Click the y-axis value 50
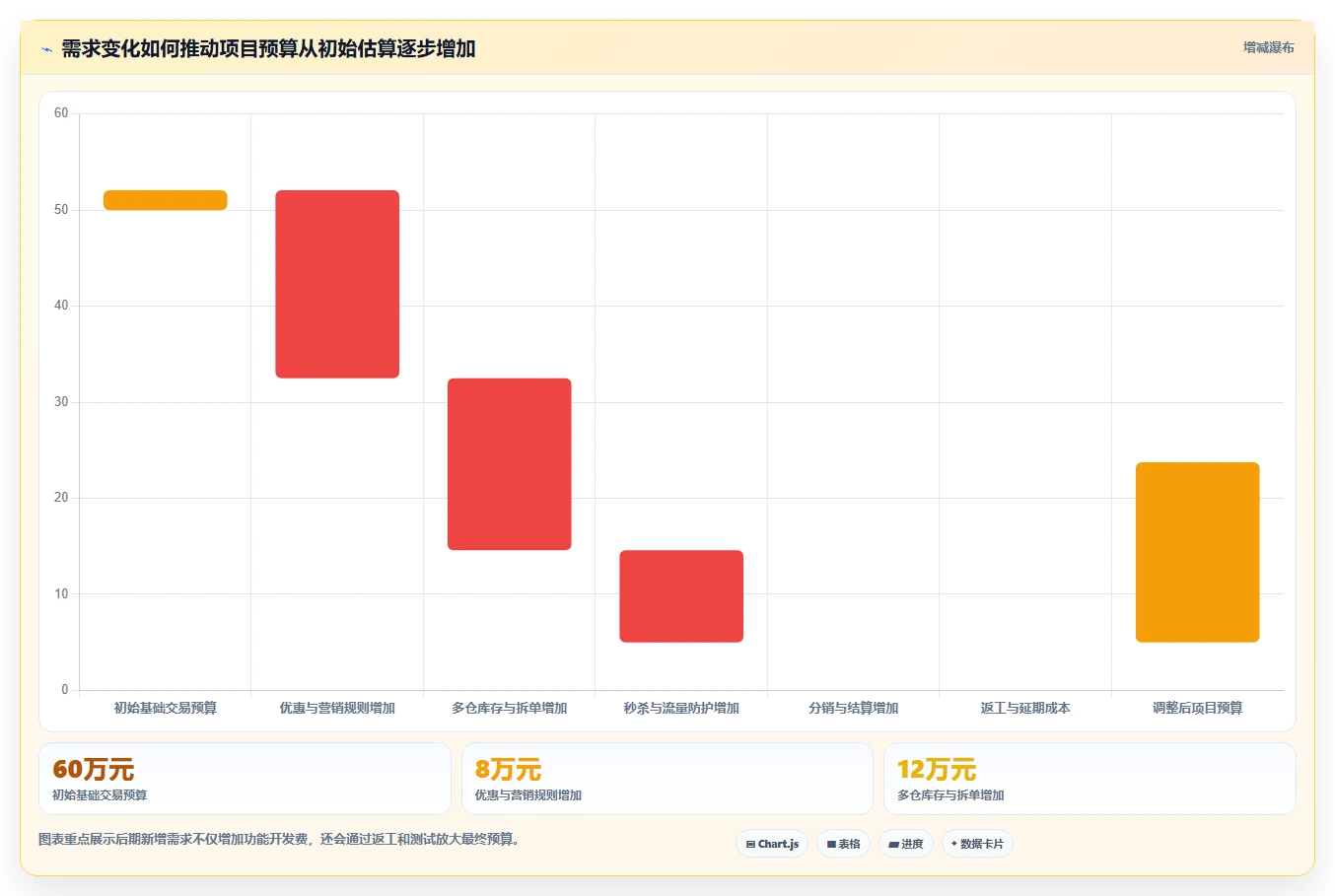1335x896 pixels. pyautogui.click(x=61, y=210)
